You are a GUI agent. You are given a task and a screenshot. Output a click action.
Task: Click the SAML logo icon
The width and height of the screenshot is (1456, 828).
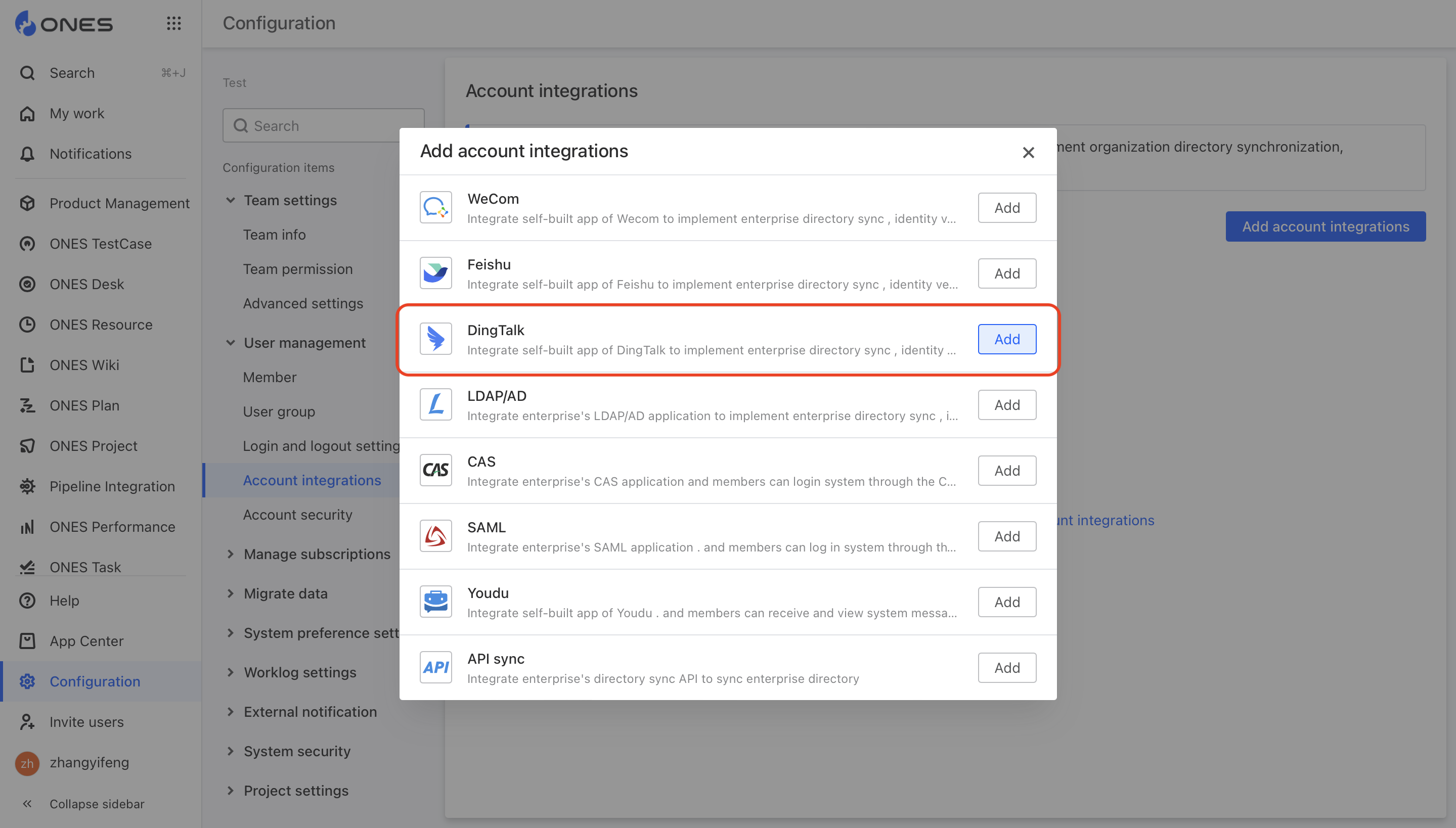pos(436,536)
